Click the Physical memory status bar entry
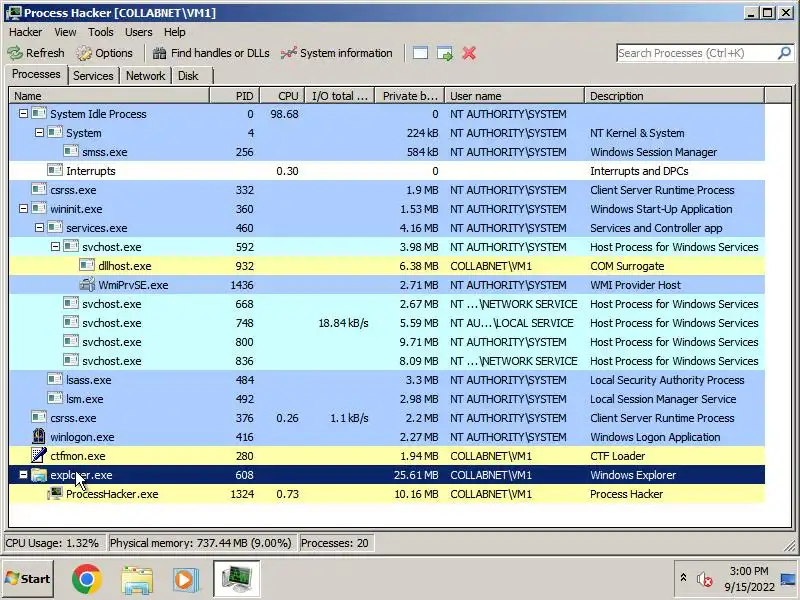Screen dimensions: 800x600 [x=201, y=542]
